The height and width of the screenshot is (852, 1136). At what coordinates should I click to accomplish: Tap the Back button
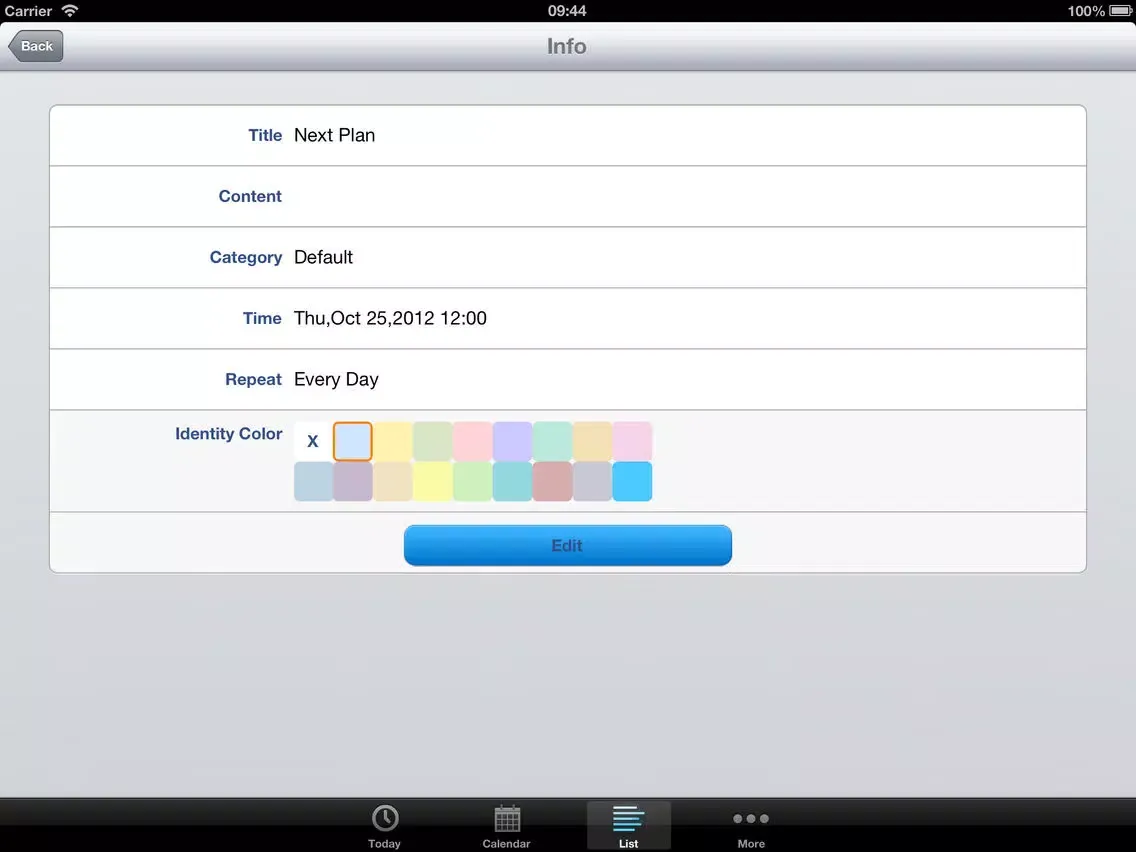(x=36, y=46)
